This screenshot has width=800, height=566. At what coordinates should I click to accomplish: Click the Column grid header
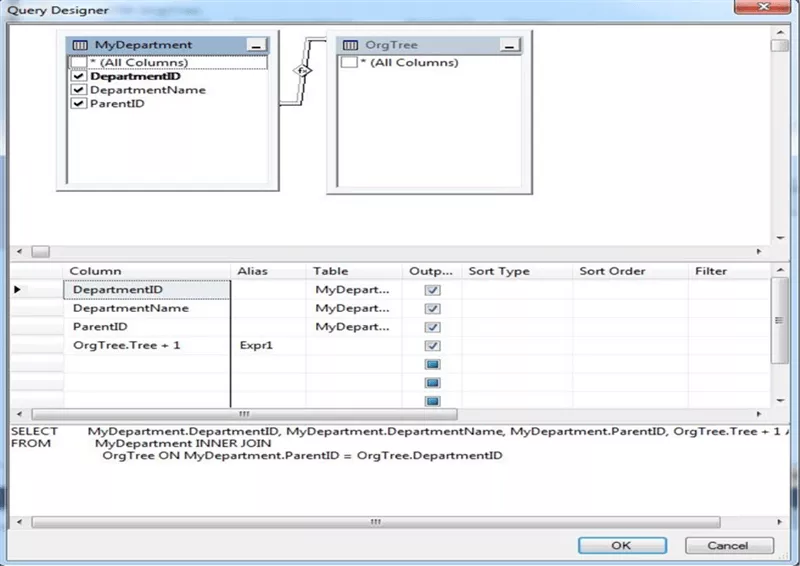coord(147,271)
